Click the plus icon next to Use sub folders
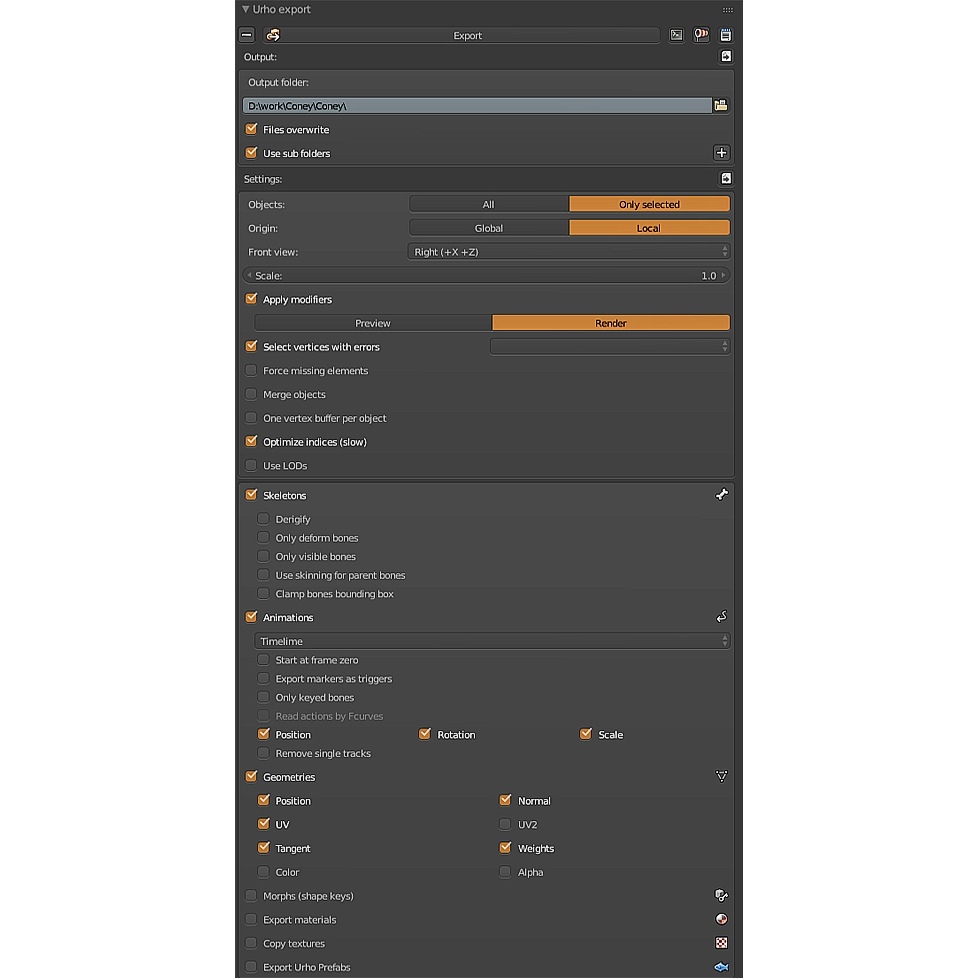Screen dimensions: 978x978 [x=722, y=153]
